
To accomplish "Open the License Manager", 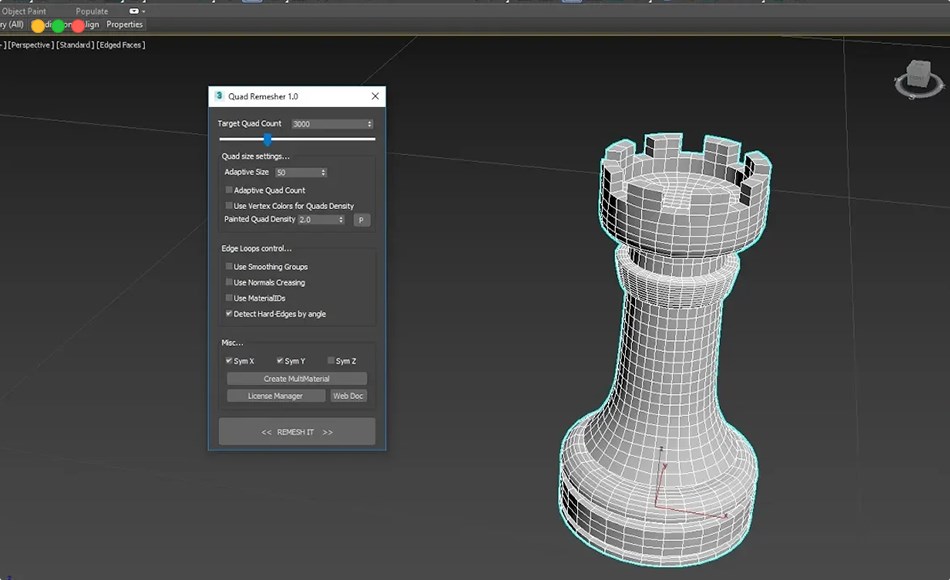I will click(275, 395).
